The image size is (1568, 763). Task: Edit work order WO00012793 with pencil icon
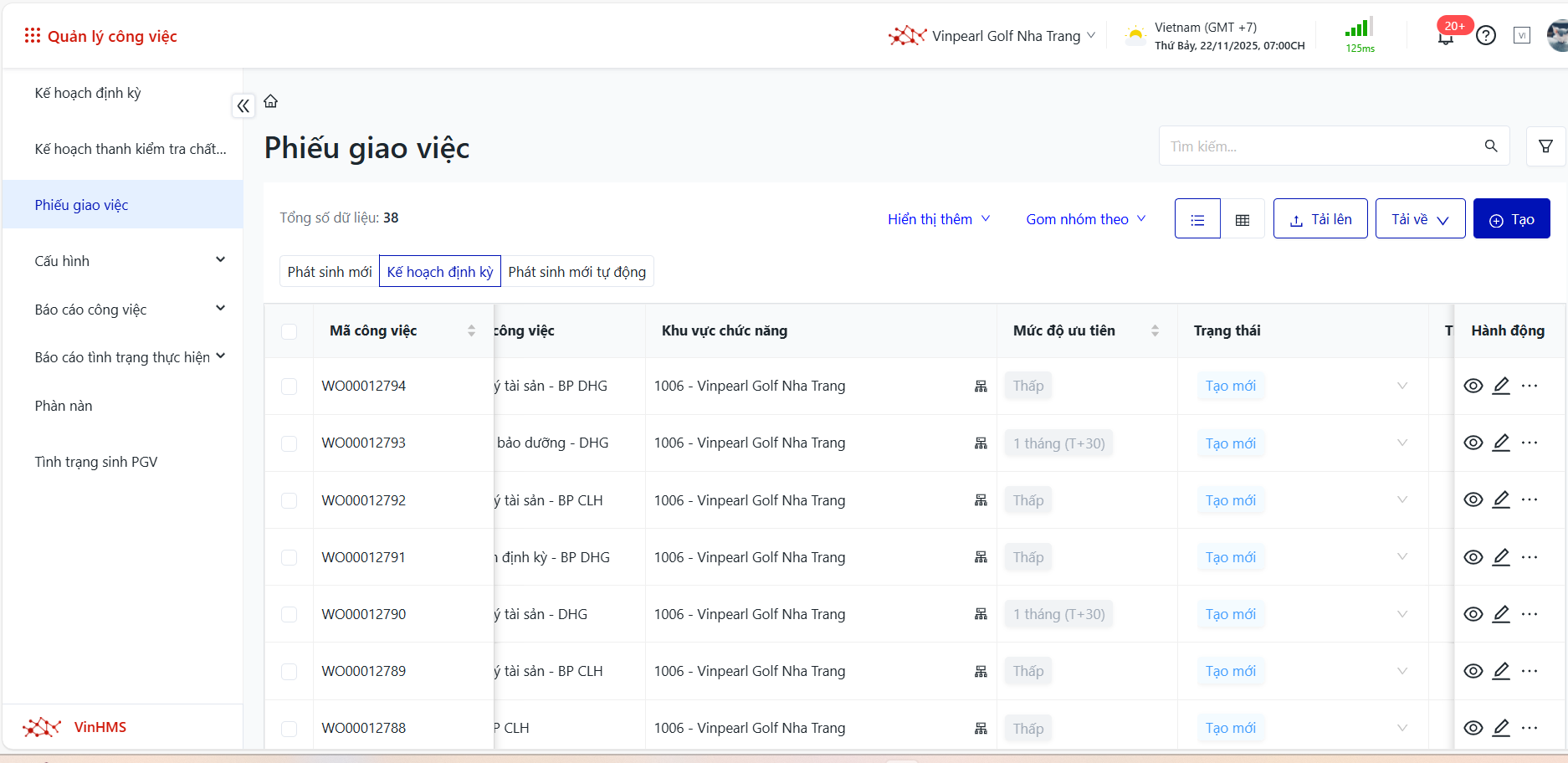coord(1501,443)
